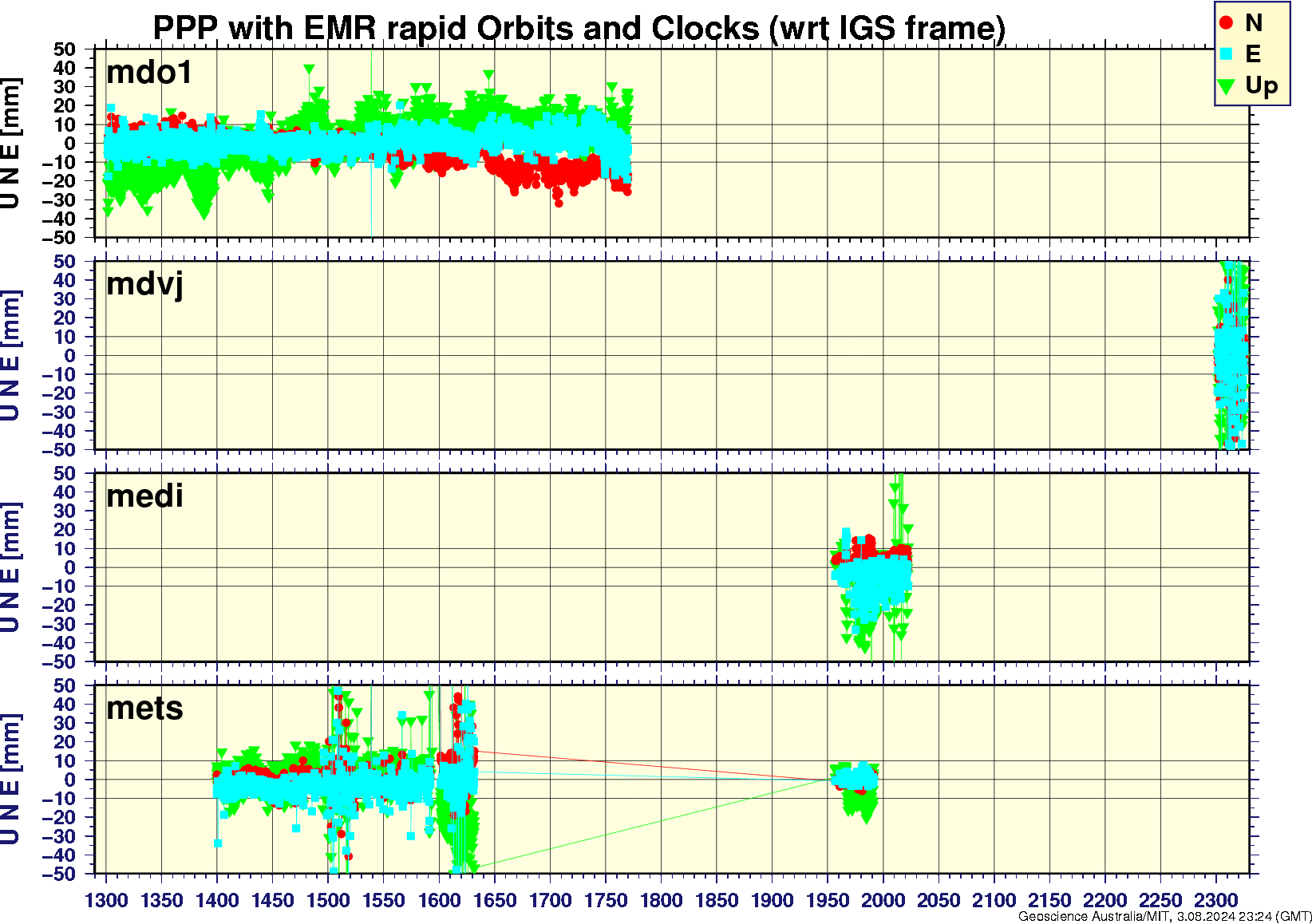Image resolution: width=1312 pixels, height=924 pixels.
Task: Click the cyan E legend marker
Action: 1227,54
